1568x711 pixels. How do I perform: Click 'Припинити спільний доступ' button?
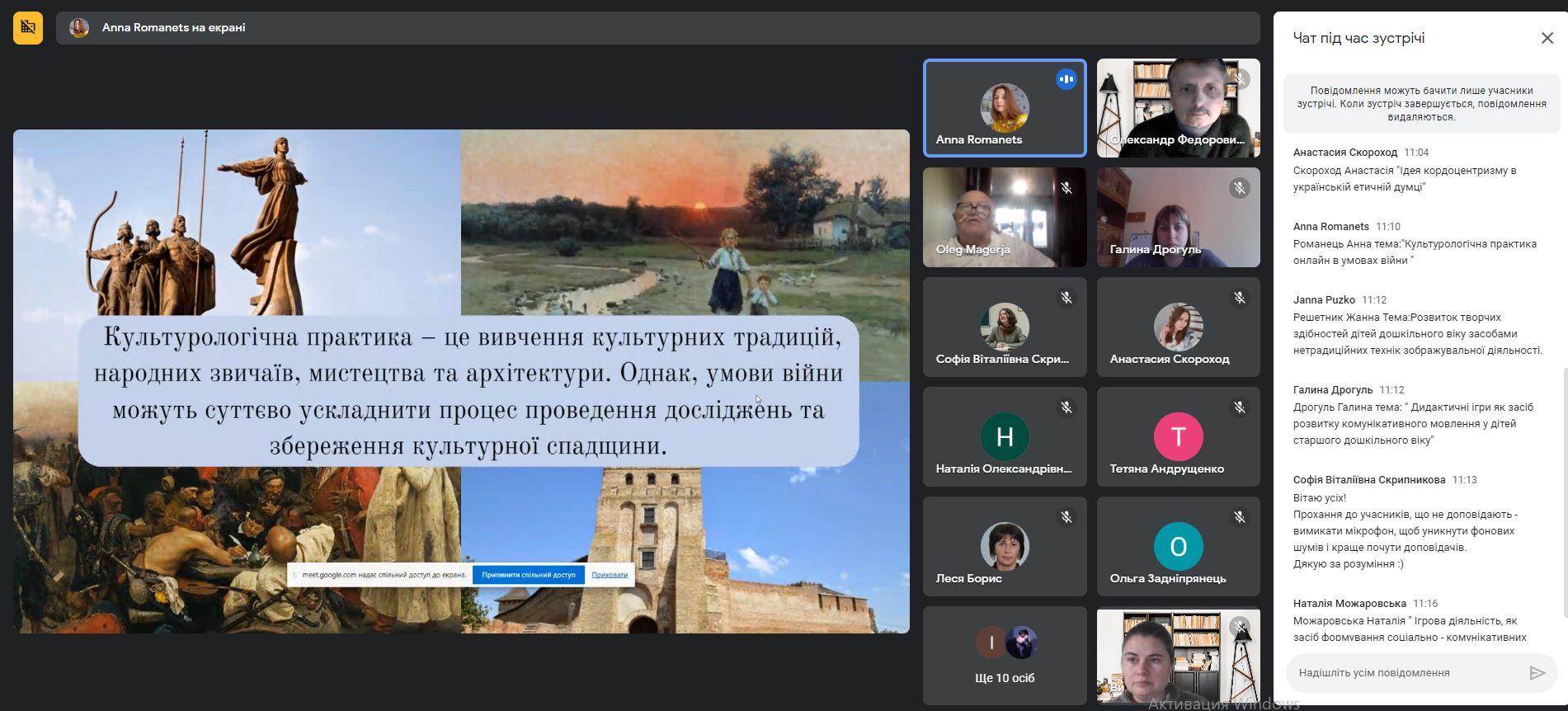[x=529, y=575]
